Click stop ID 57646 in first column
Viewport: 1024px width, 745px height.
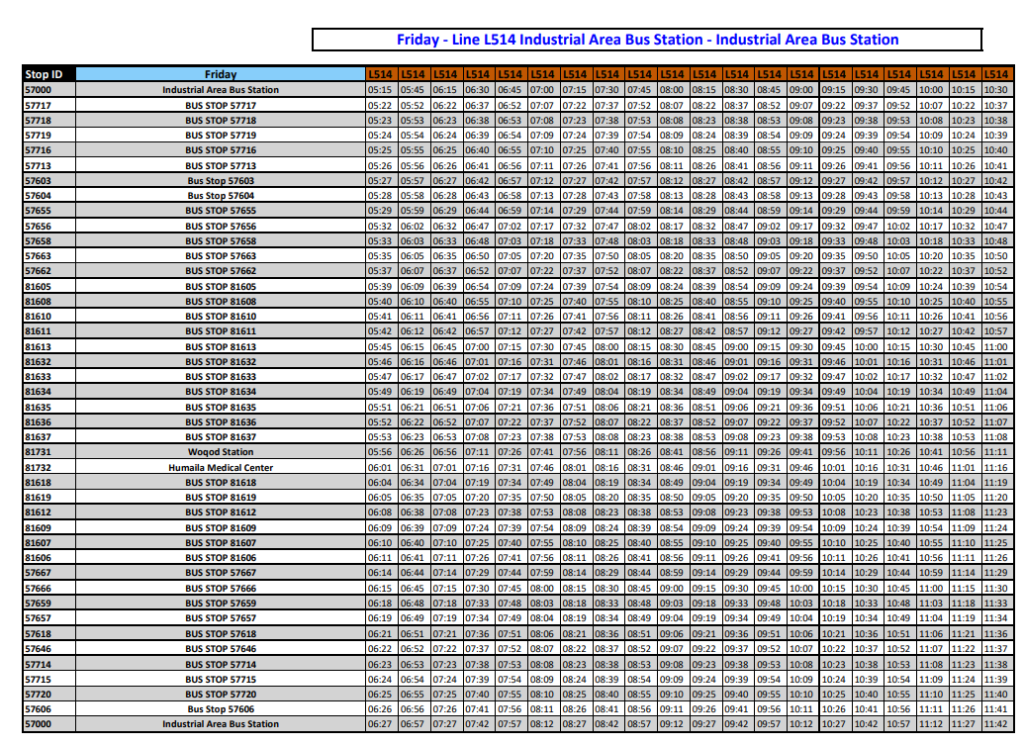point(38,648)
